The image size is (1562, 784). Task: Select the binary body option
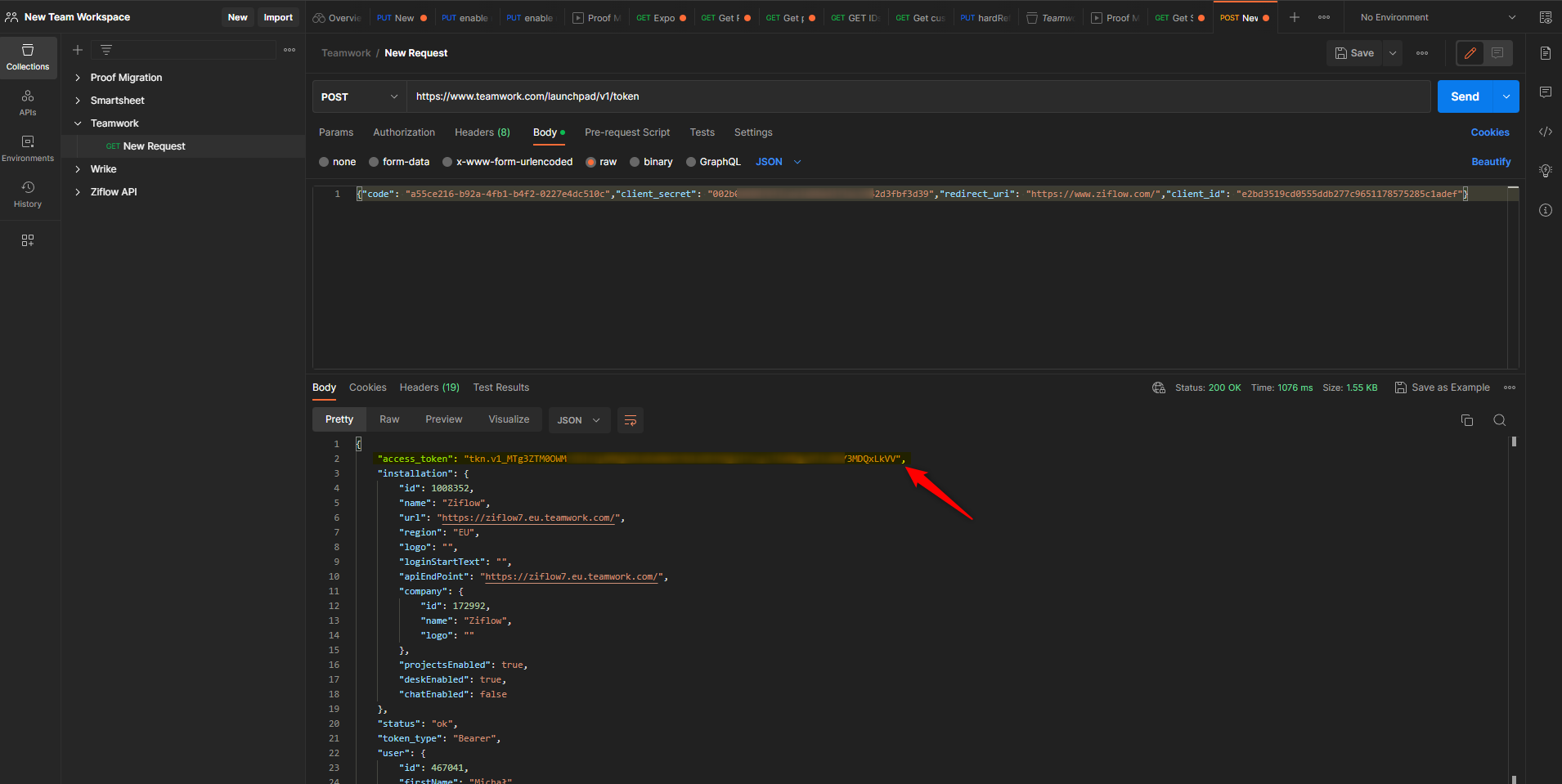[x=650, y=162]
